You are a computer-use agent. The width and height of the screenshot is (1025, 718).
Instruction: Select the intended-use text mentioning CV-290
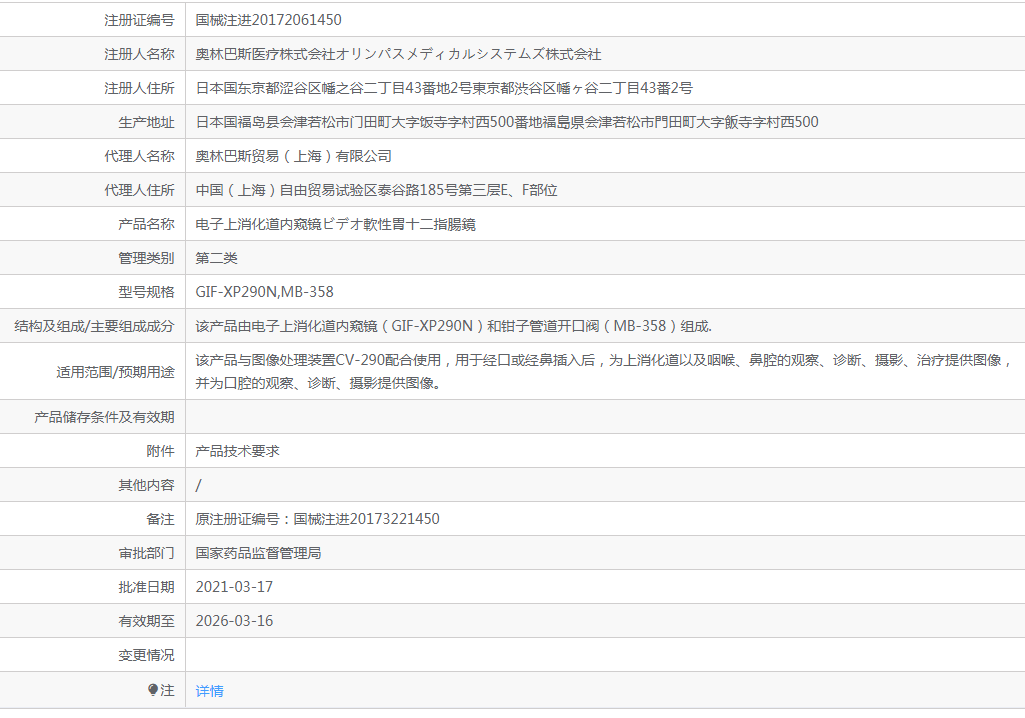pyautogui.click(x=603, y=371)
